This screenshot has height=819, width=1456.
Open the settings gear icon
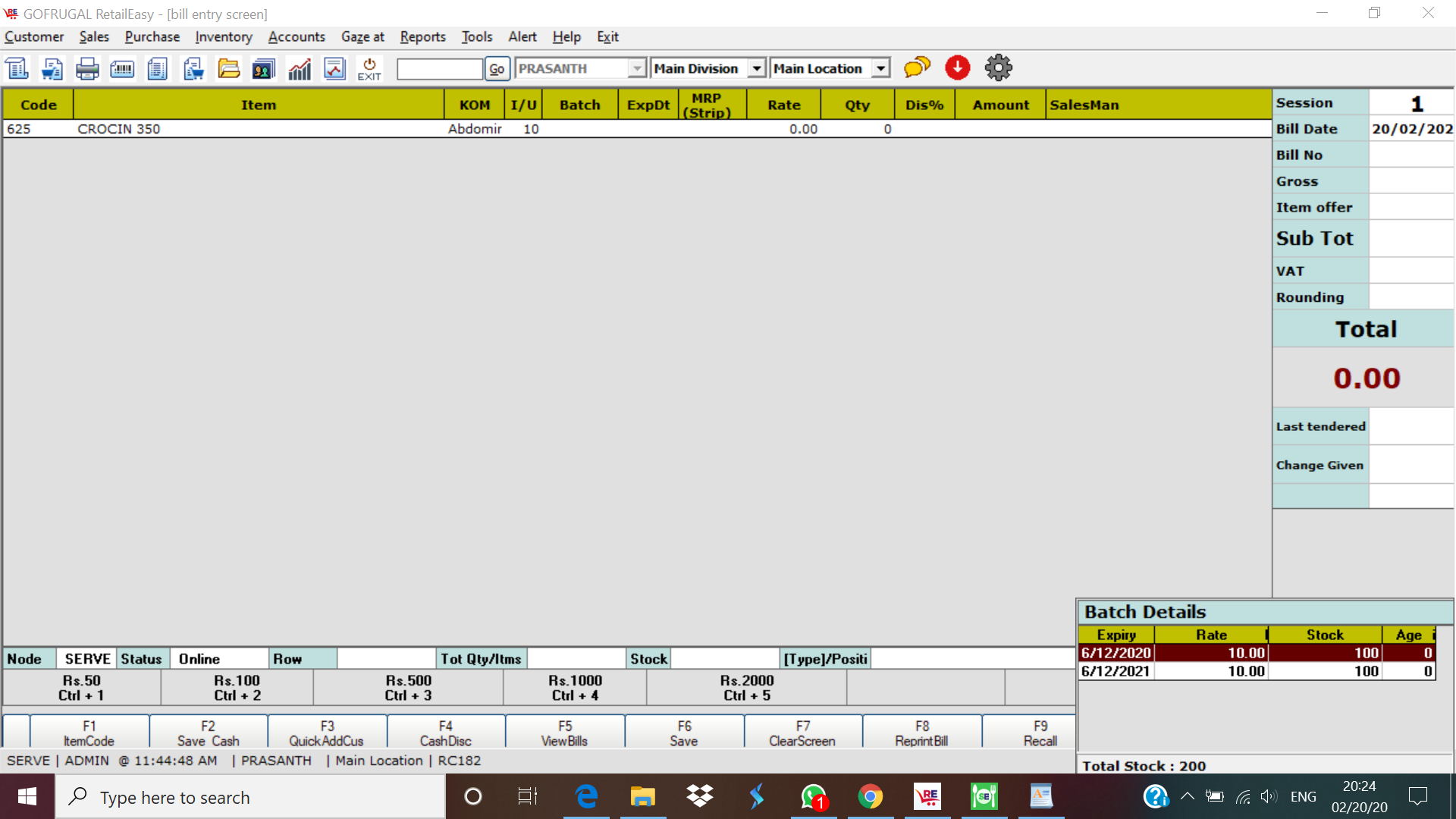[x=998, y=68]
